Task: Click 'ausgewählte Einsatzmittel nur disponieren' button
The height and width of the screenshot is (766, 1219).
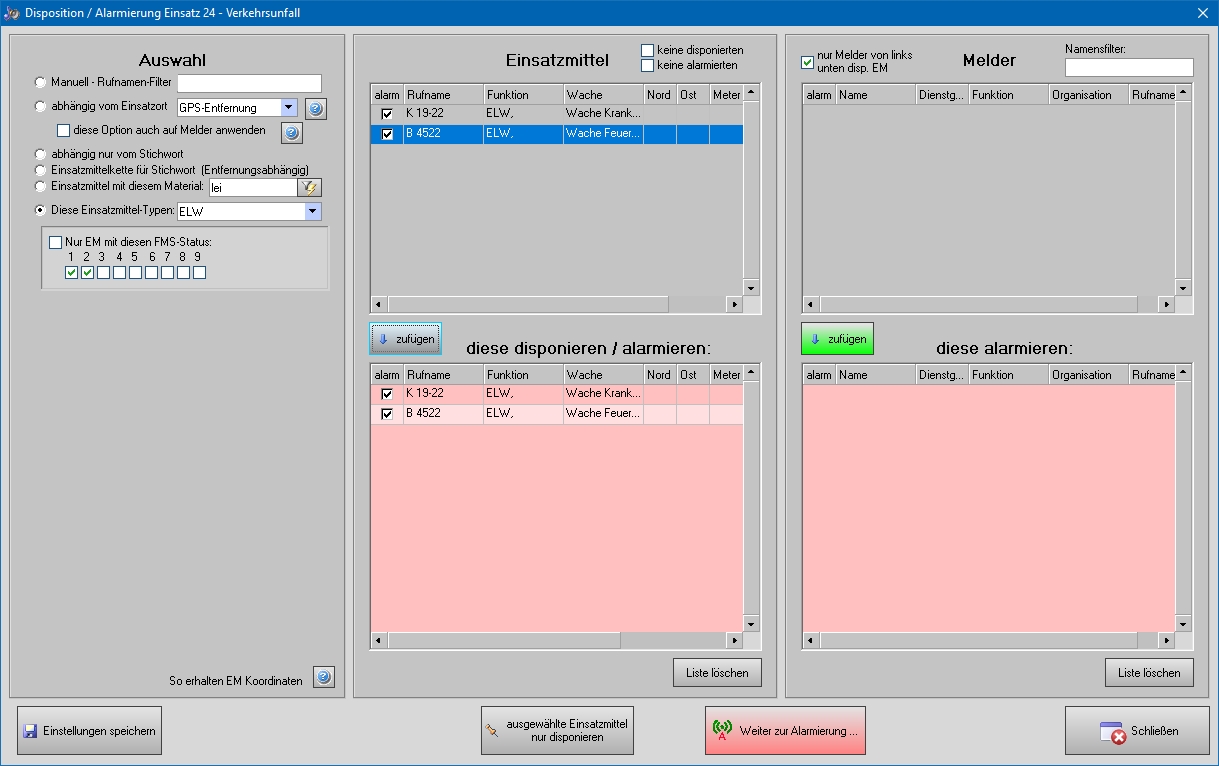Action: [557, 731]
